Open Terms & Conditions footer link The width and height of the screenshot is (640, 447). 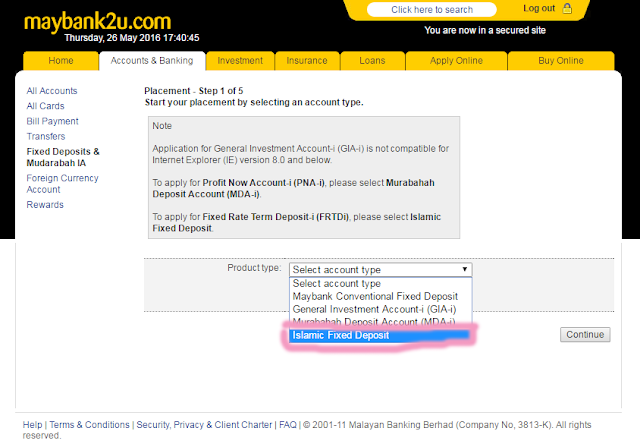click(x=89, y=425)
